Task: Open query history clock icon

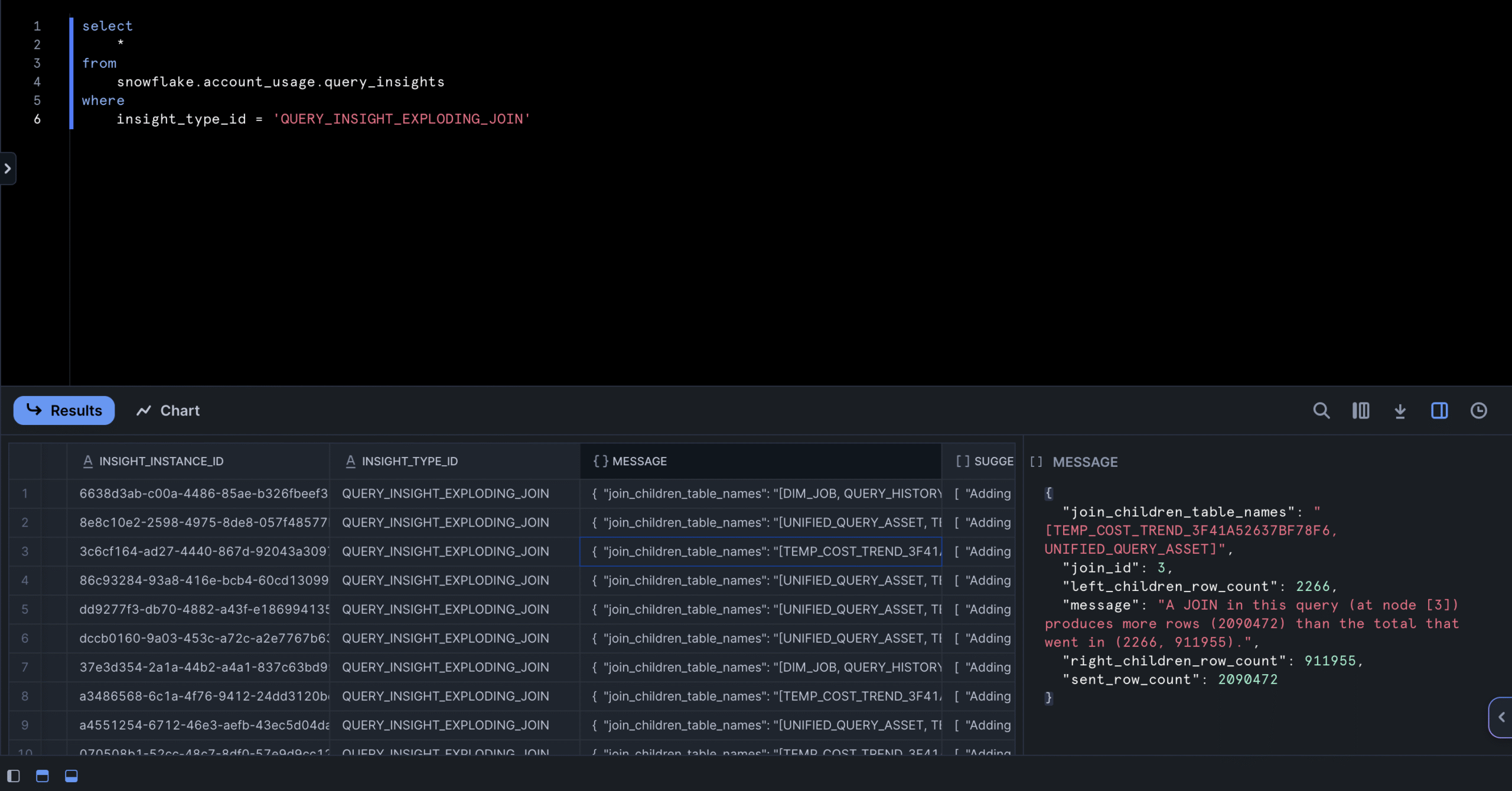Action: (1478, 410)
